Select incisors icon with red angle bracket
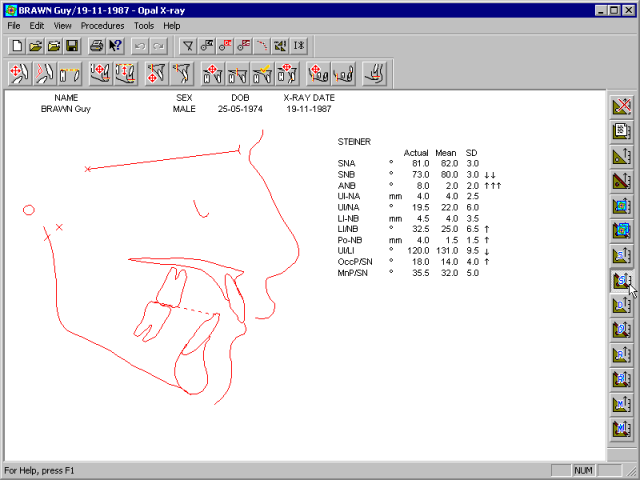640x480 pixels. pyautogui.click(x=45, y=74)
